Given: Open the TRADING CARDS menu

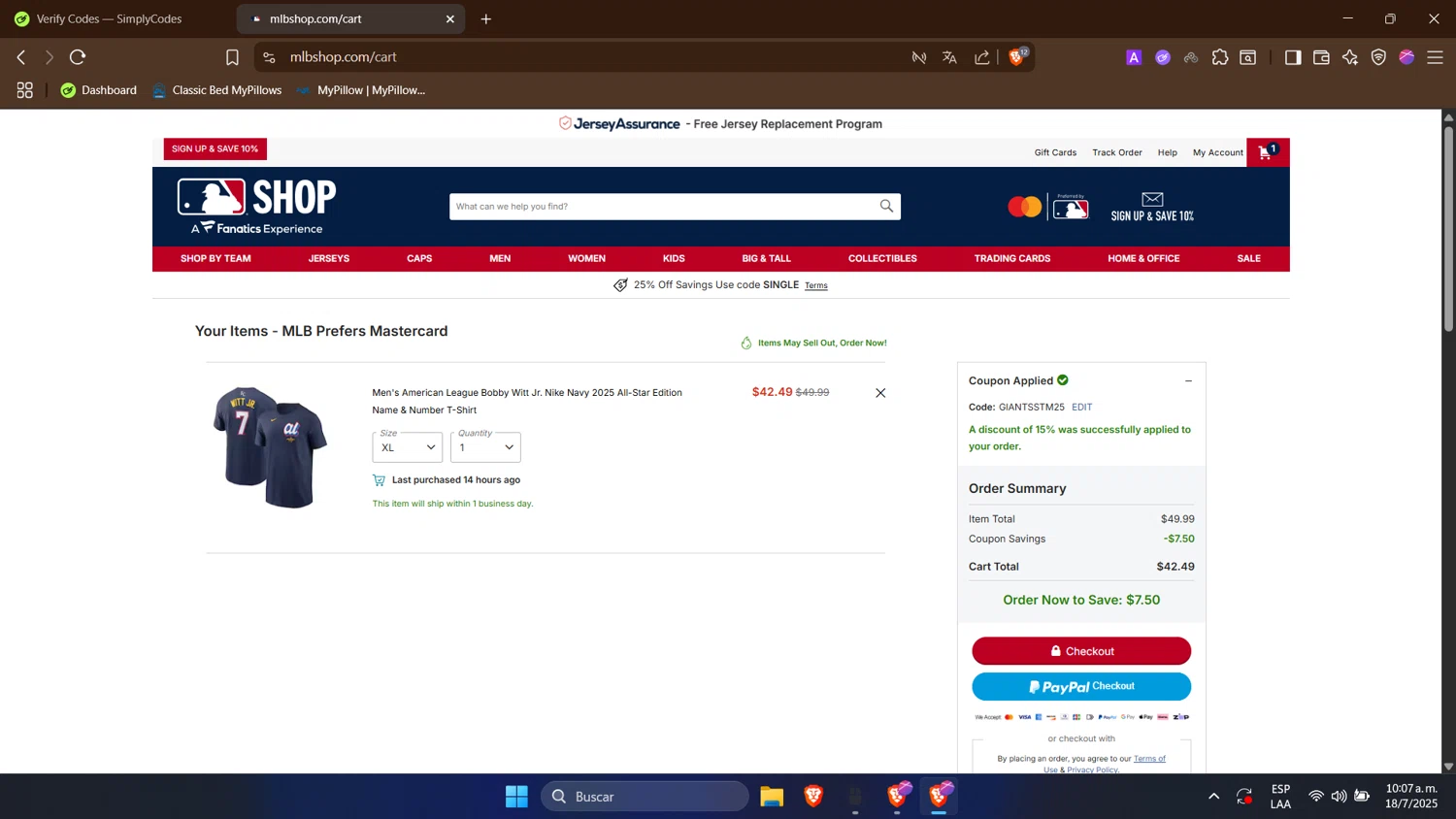Looking at the screenshot, I should point(1012,259).
